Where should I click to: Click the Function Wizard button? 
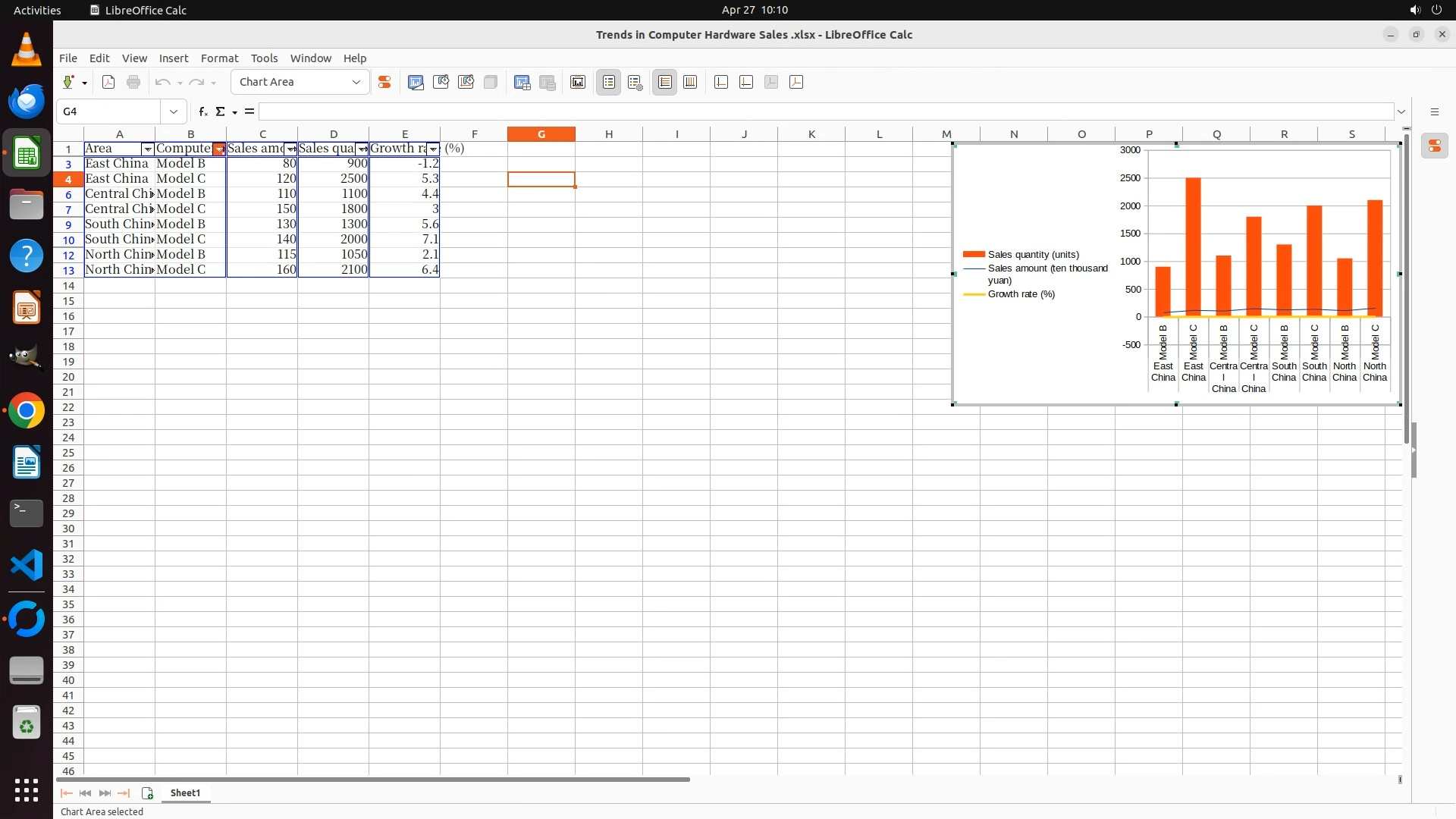202,111
